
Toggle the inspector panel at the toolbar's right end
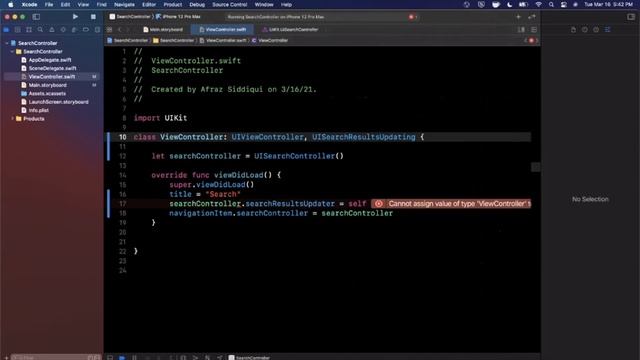pos(631,17)
